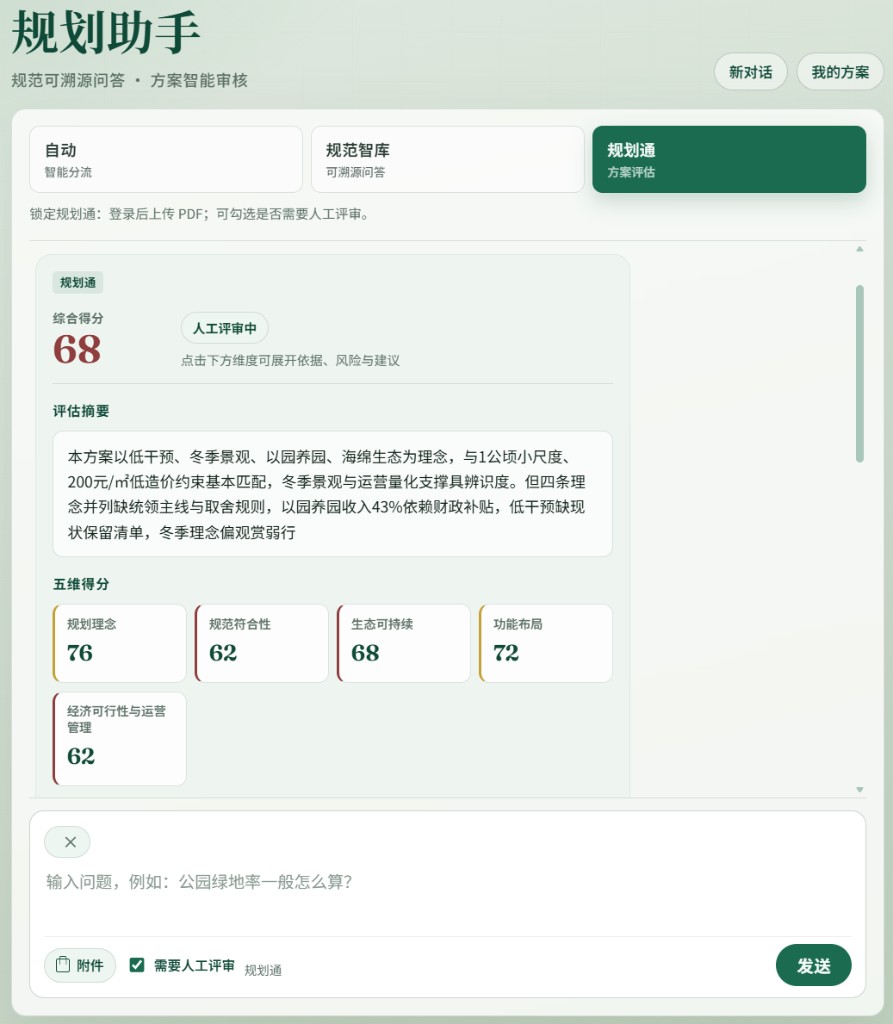Screen dimensions: 893x1024
Task: Expand the 规范符合性 62 score card
Action: pos(261,643)
